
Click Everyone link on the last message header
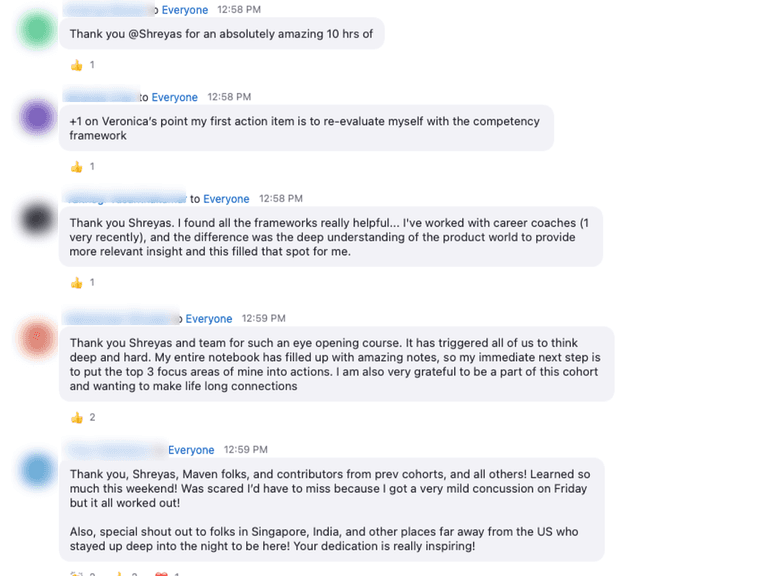click(x=191, y=450)
